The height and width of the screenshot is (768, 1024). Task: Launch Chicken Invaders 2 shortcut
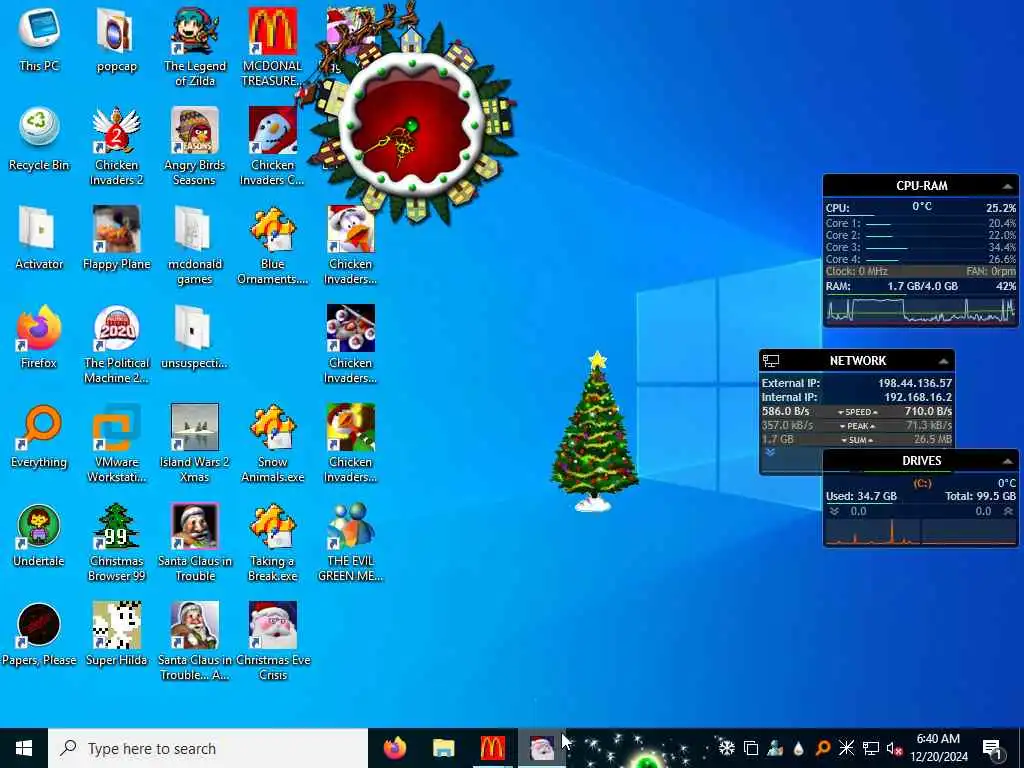[x=116, y=145]
